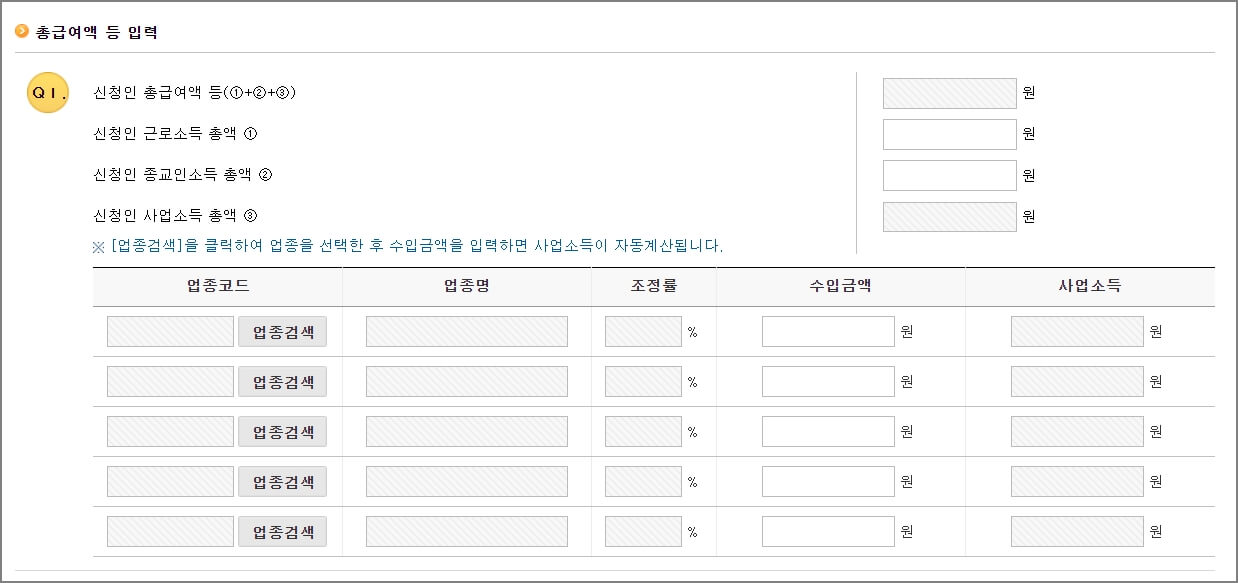The image size is (1238, 583).
Task: Click the orange arrow bullet beside 총급여액 등 입력
Action: (x=22, y=31)
